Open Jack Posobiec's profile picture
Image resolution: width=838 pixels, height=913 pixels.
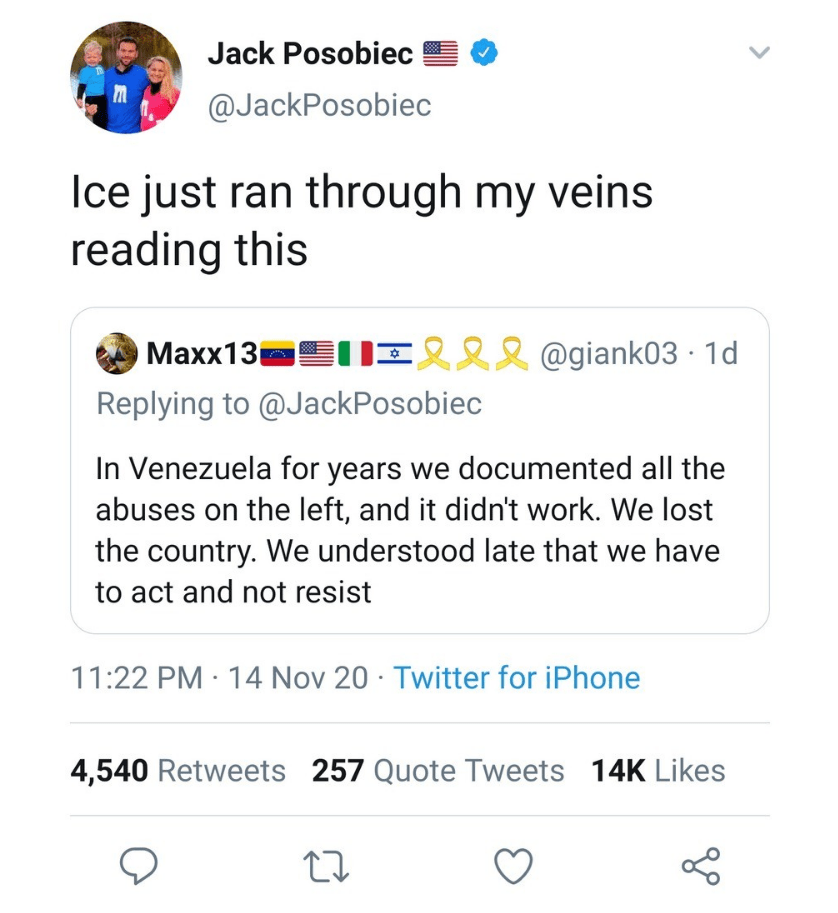pyautogui.click(x=126, y=77)
